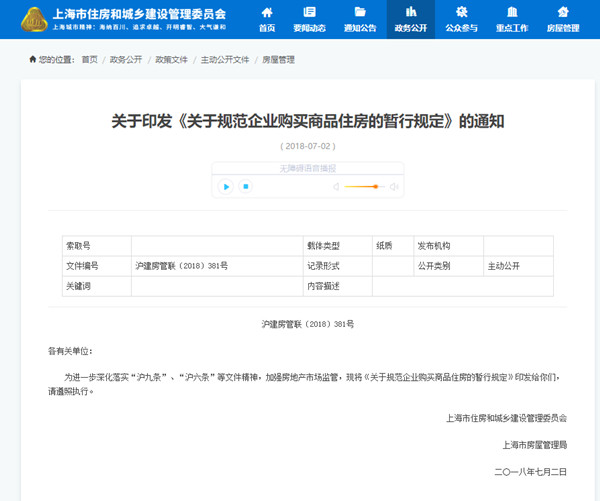
Task: Select the 重点工作 menu label
Action: [512, 28]
